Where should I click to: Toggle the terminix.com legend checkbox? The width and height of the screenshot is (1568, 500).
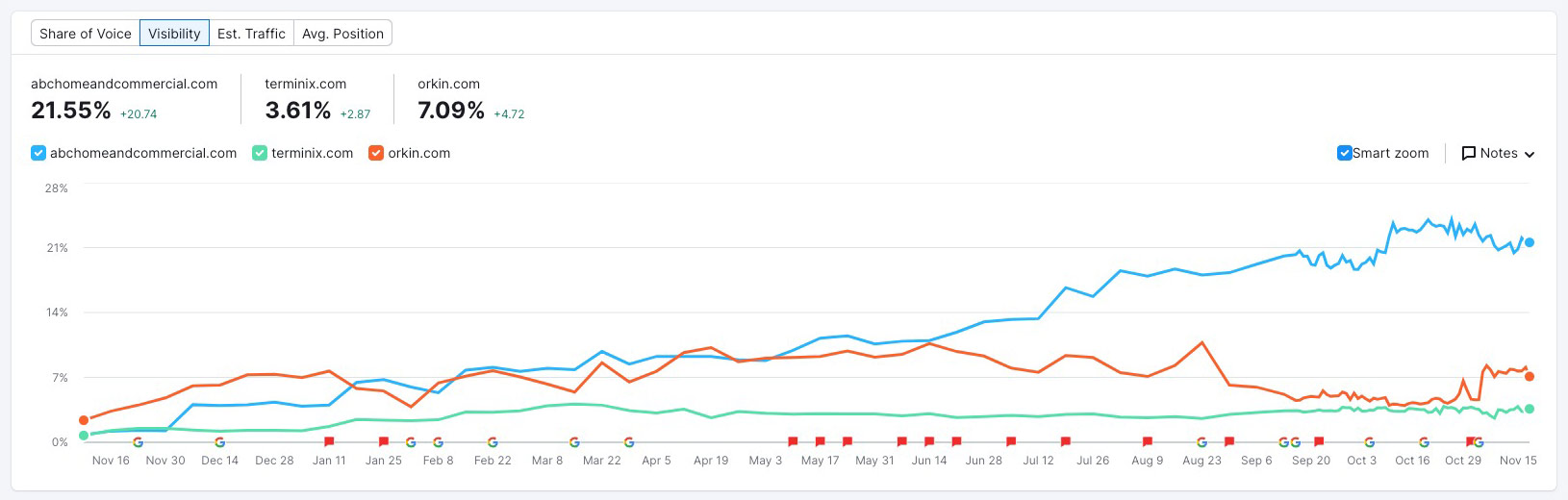pos(260,153)
